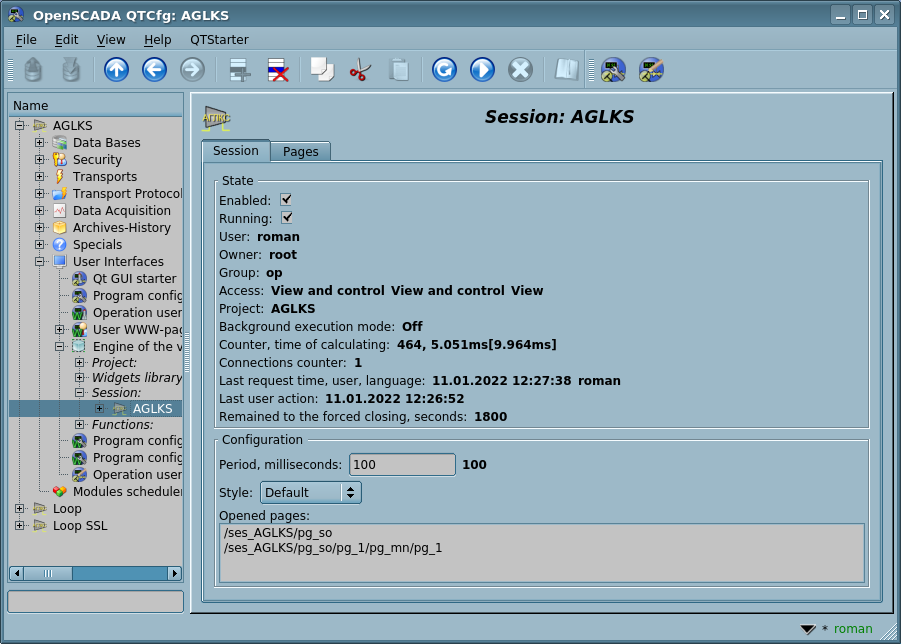Select the highlighted AGLKS session item
Viewport: 901px width, 644px height.
click(x=152, y=408)
